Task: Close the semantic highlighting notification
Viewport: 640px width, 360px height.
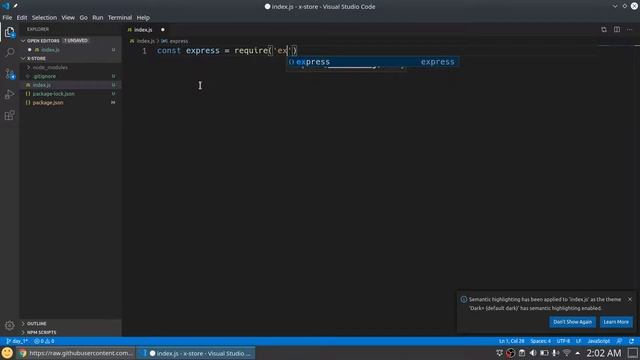Action: [630, 299]
